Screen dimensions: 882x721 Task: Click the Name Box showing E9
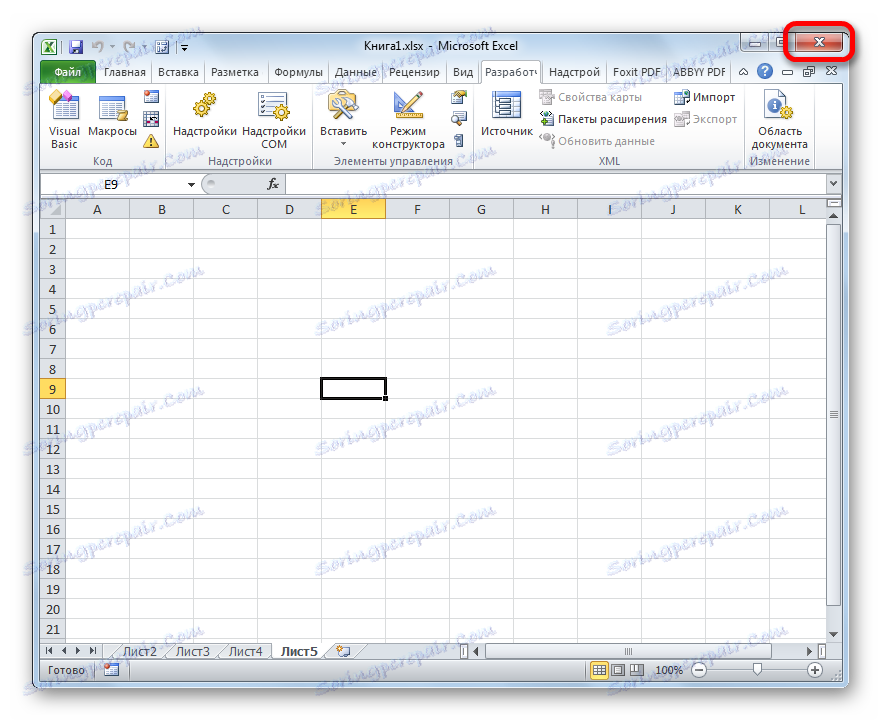click(x=112, y=184)
